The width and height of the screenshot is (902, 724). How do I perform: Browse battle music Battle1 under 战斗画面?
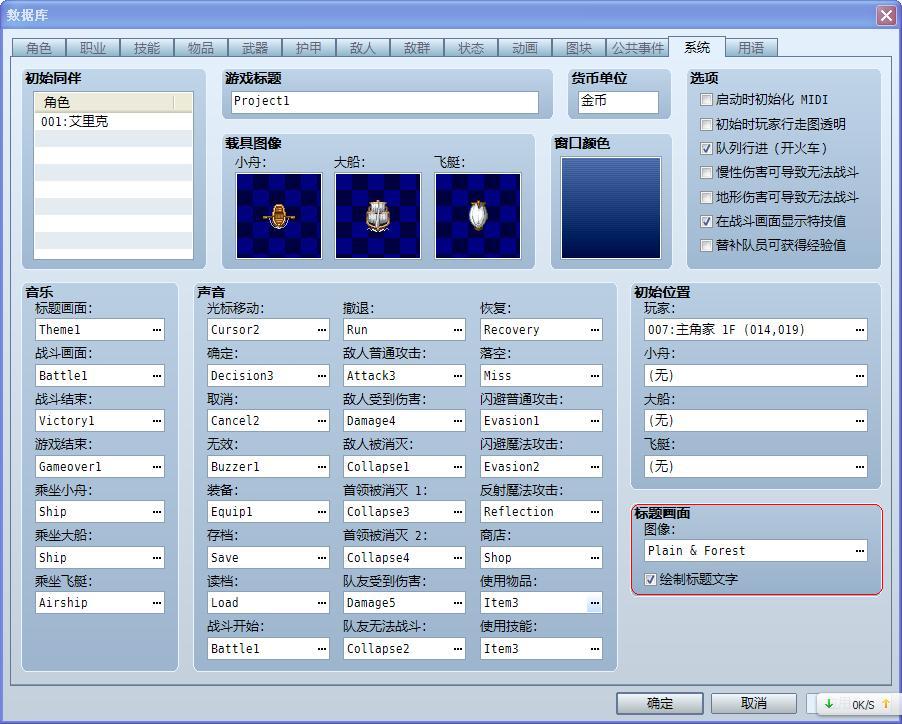pos(156,376)
